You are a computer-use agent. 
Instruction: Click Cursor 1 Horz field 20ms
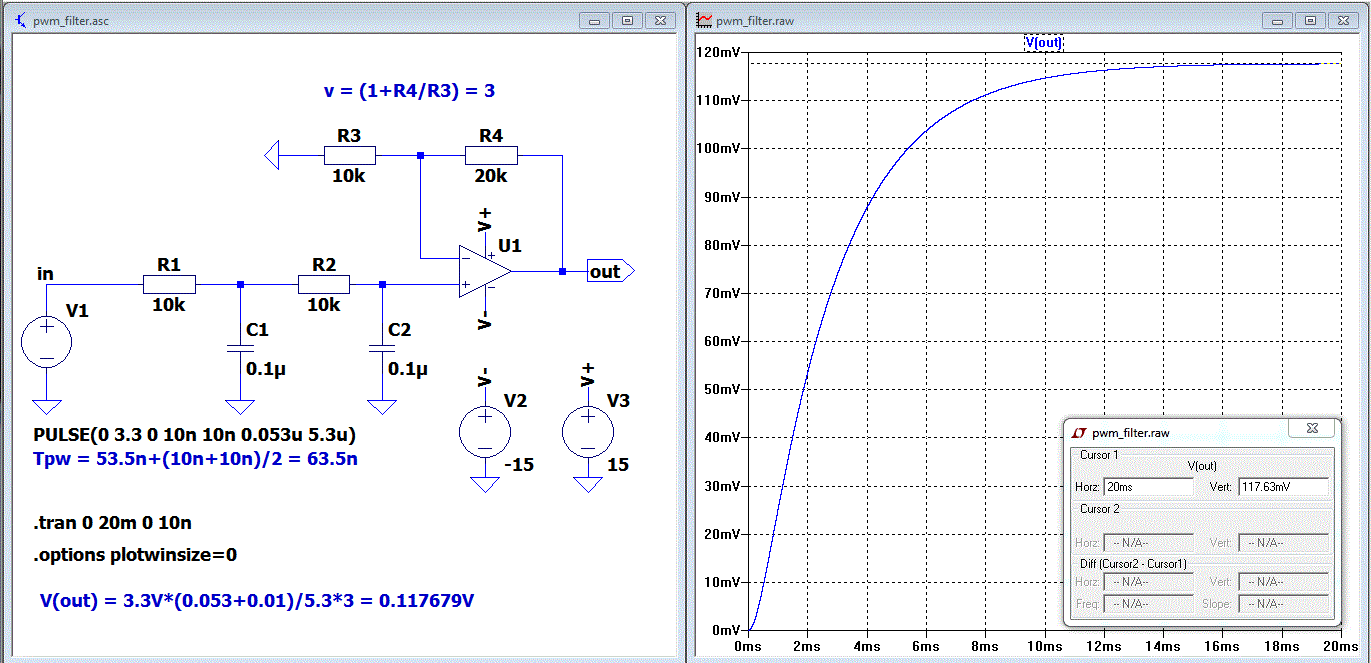[1149, 487]
